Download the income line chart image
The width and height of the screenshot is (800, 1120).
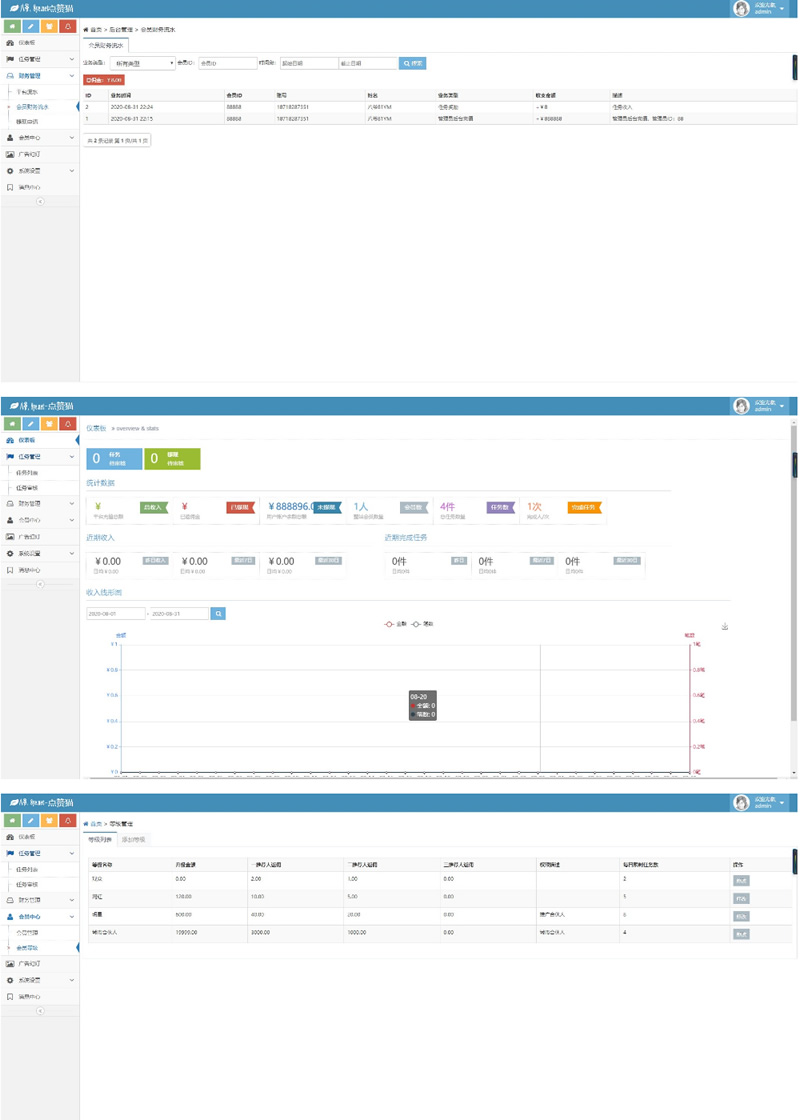click(x=725, y=627)
